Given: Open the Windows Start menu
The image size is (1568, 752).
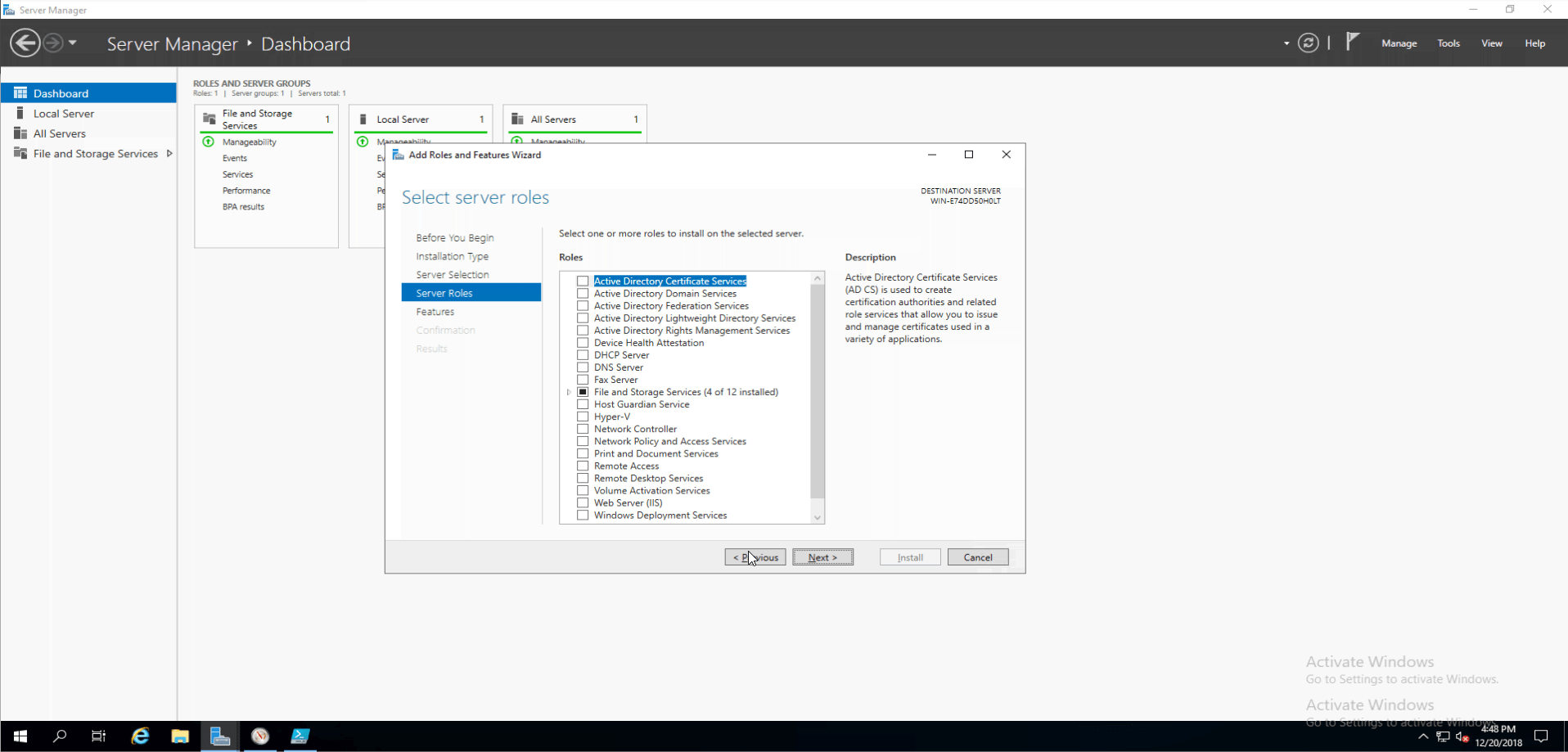Looking at the screenshot, I should (x=20, y=736).
